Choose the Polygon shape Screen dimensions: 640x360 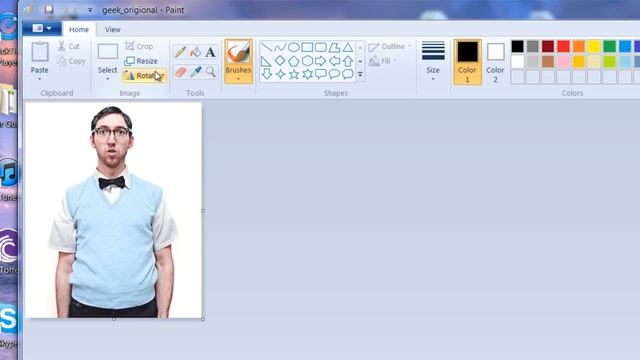334,47
